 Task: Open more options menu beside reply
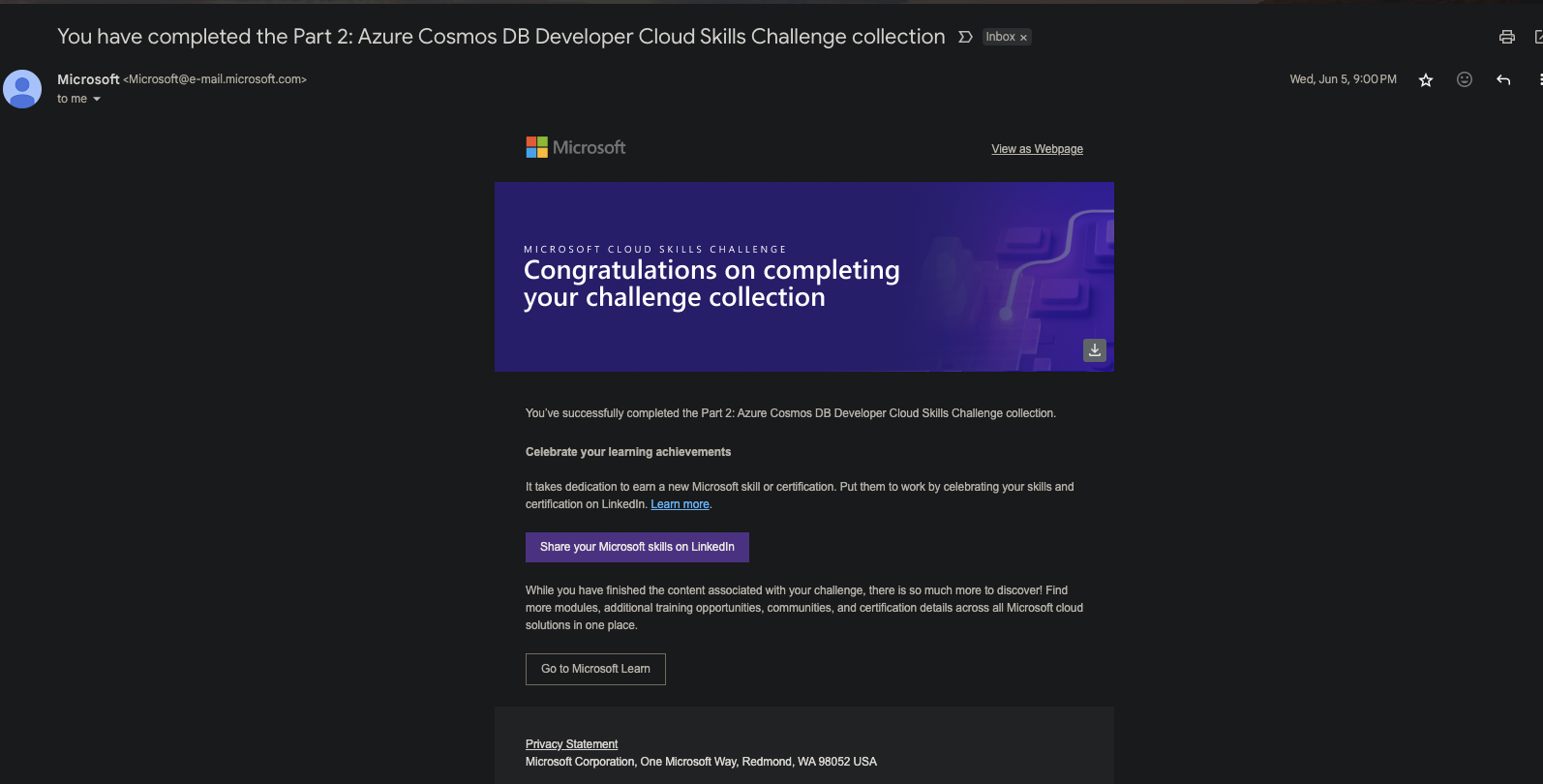pos(1539,79)
